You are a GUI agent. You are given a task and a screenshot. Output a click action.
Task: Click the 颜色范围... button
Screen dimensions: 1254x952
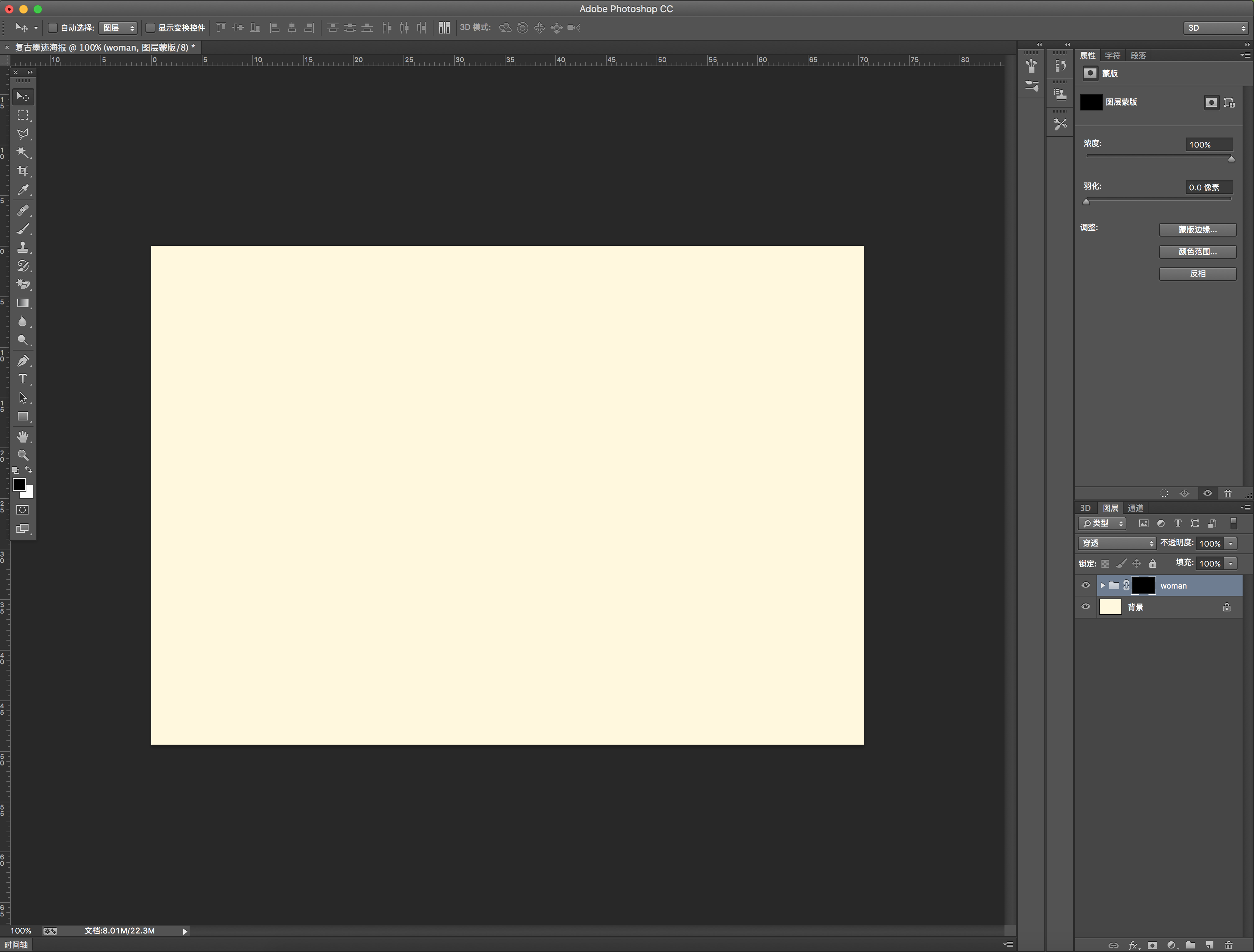click(1197, 252)
